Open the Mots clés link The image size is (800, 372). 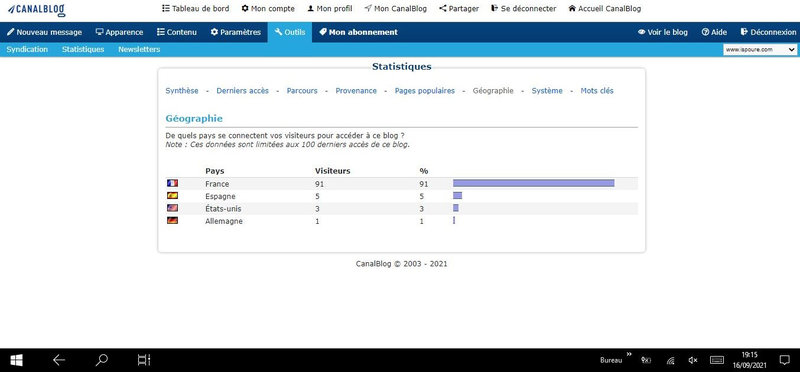[x=597, y=91]
